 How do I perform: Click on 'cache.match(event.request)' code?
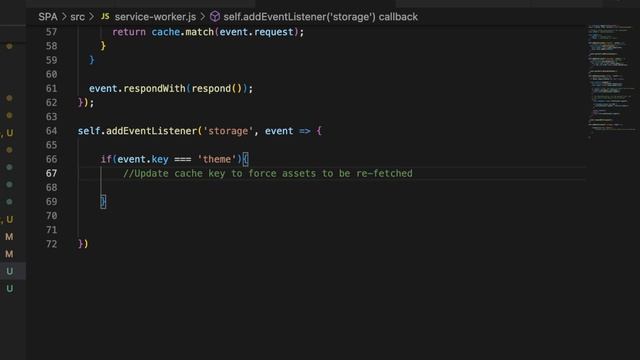[225, 32]
